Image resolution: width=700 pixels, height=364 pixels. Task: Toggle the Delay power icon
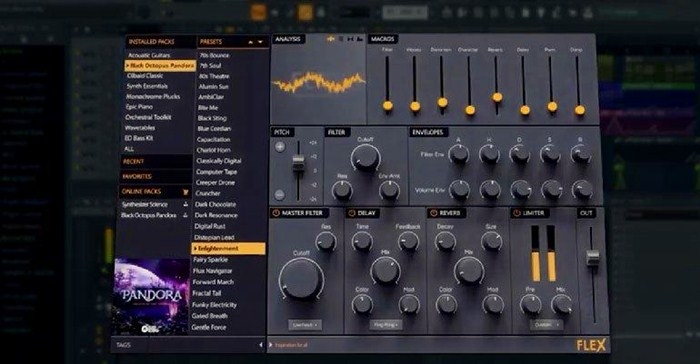(352, 213)
